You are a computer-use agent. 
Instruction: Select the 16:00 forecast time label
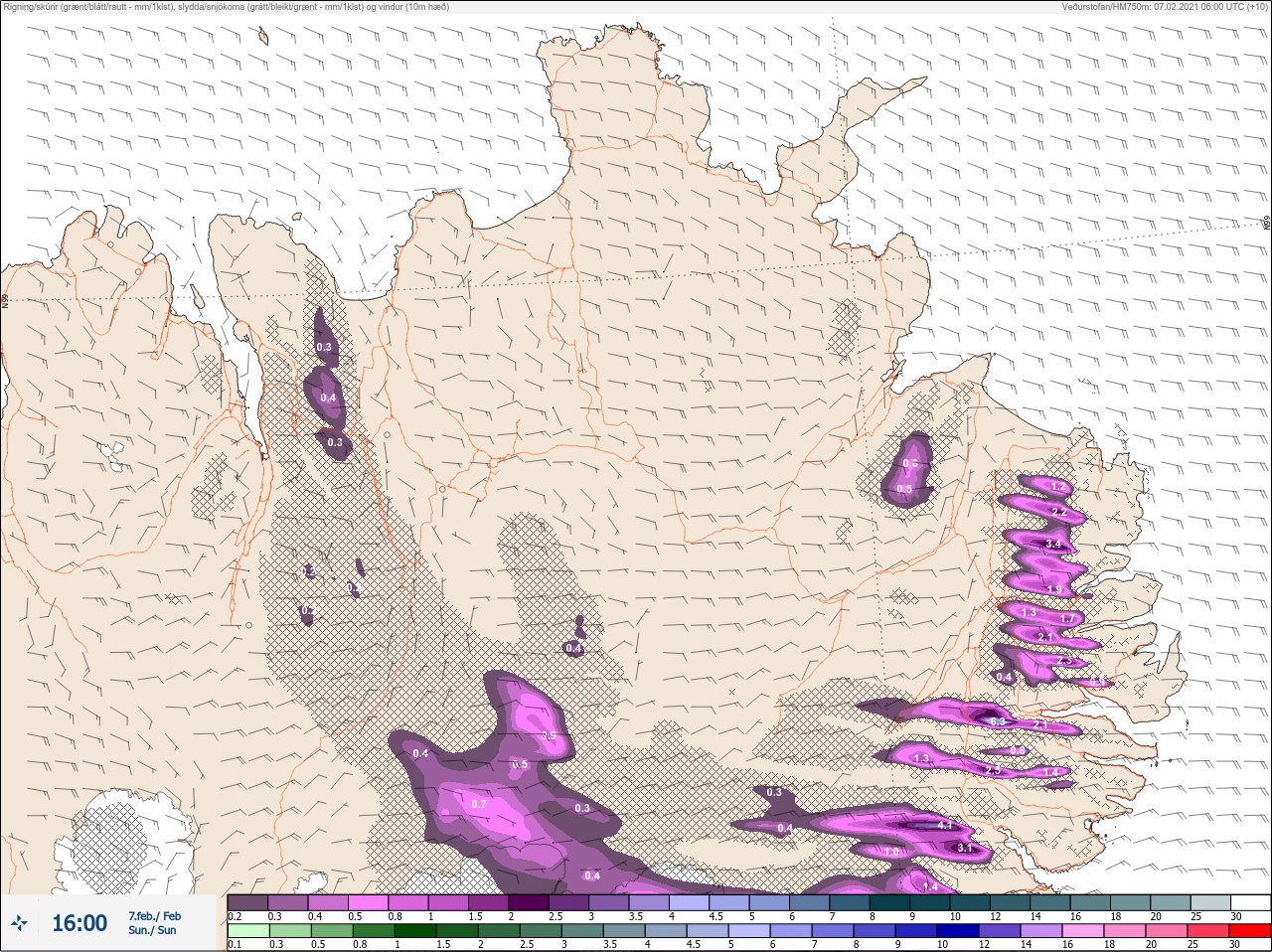pyautogui.click(x=79, y=923)
